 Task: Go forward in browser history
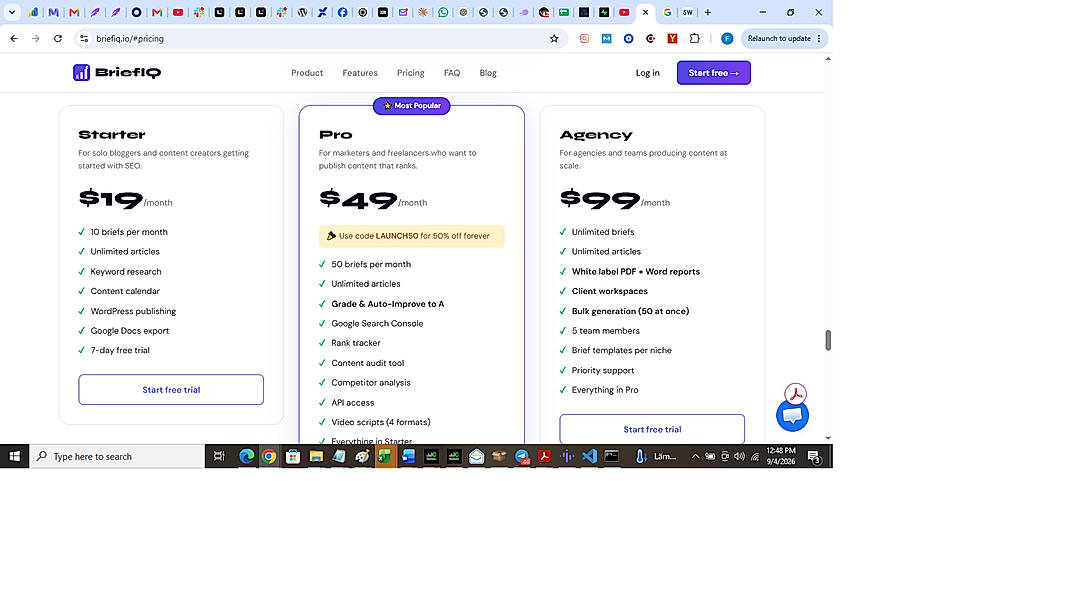tap(35, 39)
